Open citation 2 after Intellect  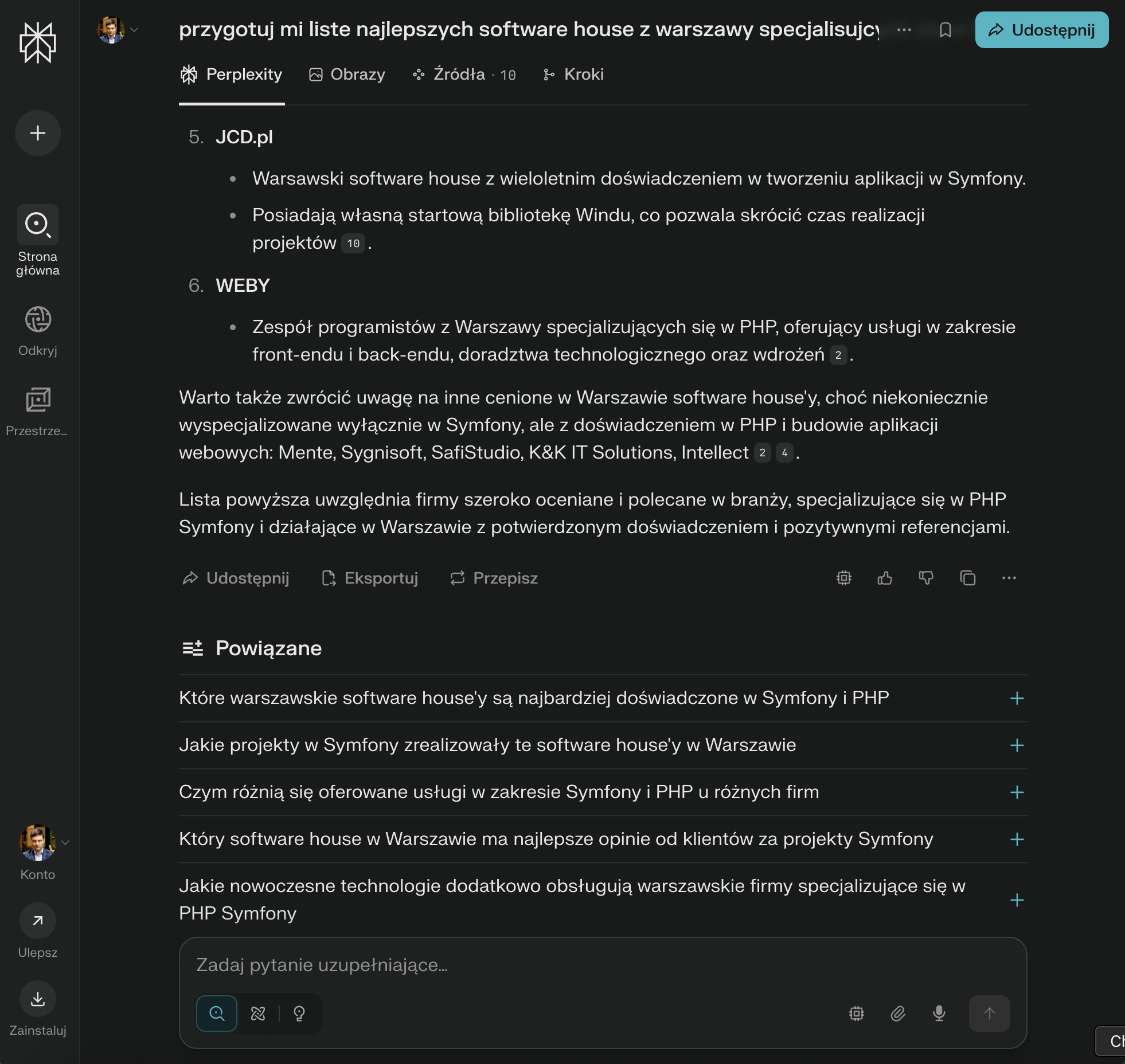[762, 453]
